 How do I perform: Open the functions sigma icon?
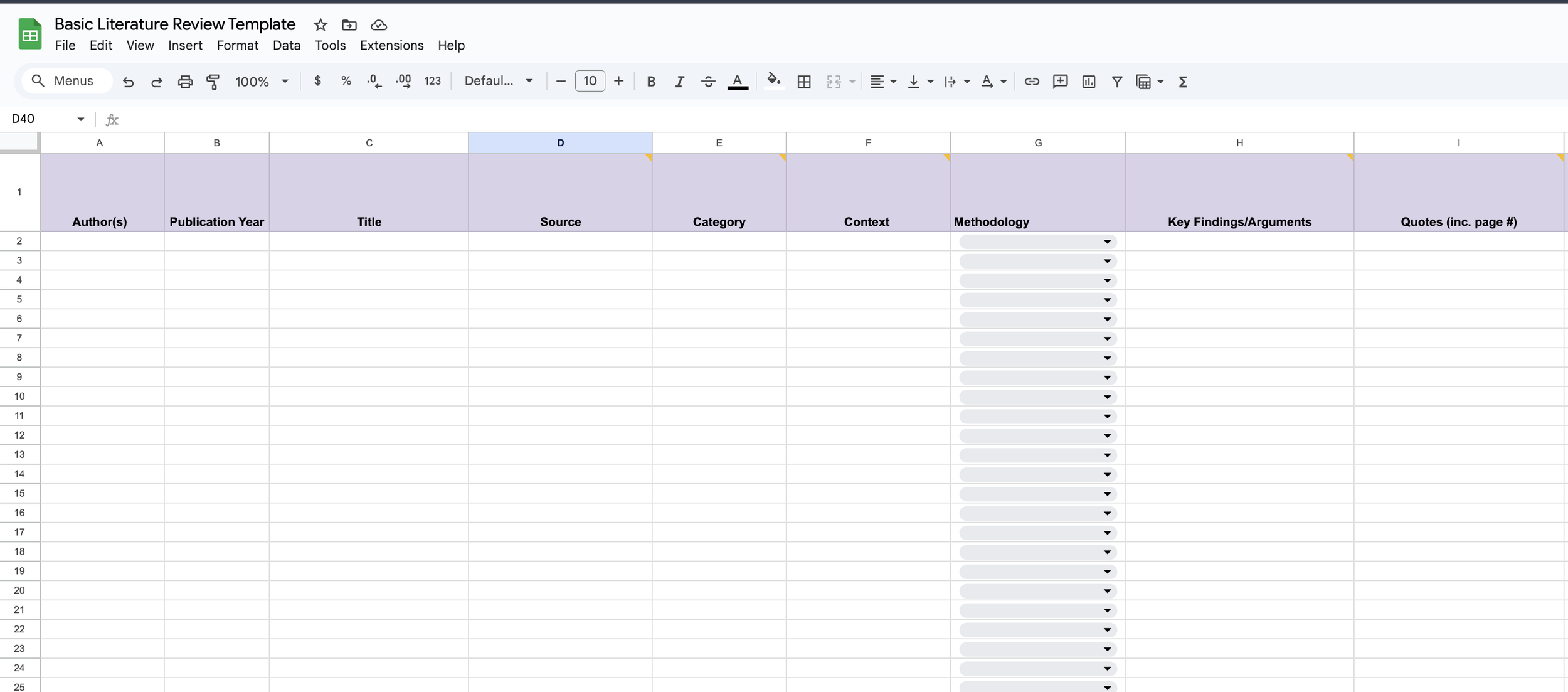point(1183,82)
